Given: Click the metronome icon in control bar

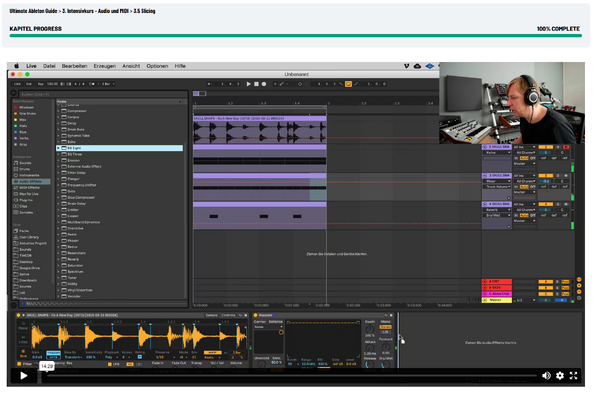Looking at the screenshot, I should click(x=91, y=84).
